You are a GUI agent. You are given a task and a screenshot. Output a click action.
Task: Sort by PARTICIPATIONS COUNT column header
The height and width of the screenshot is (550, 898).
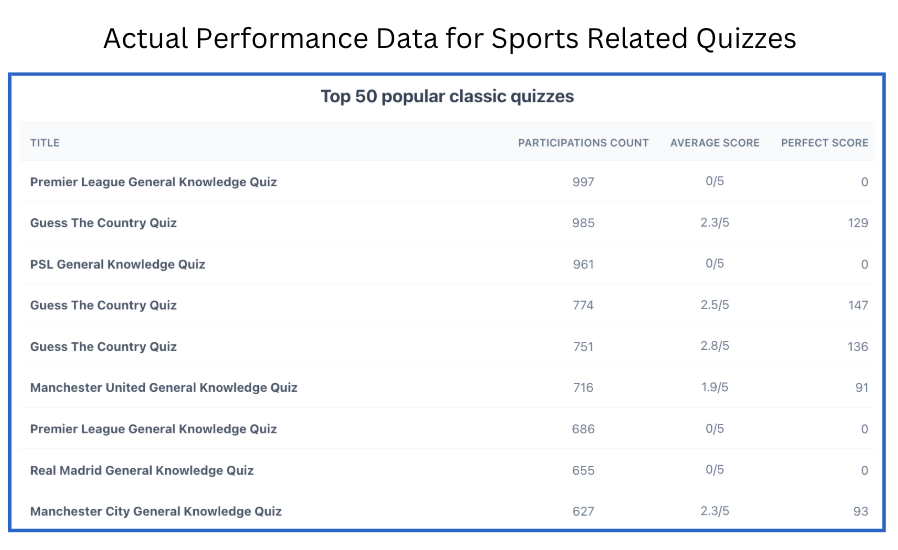(x=583, y=143)
